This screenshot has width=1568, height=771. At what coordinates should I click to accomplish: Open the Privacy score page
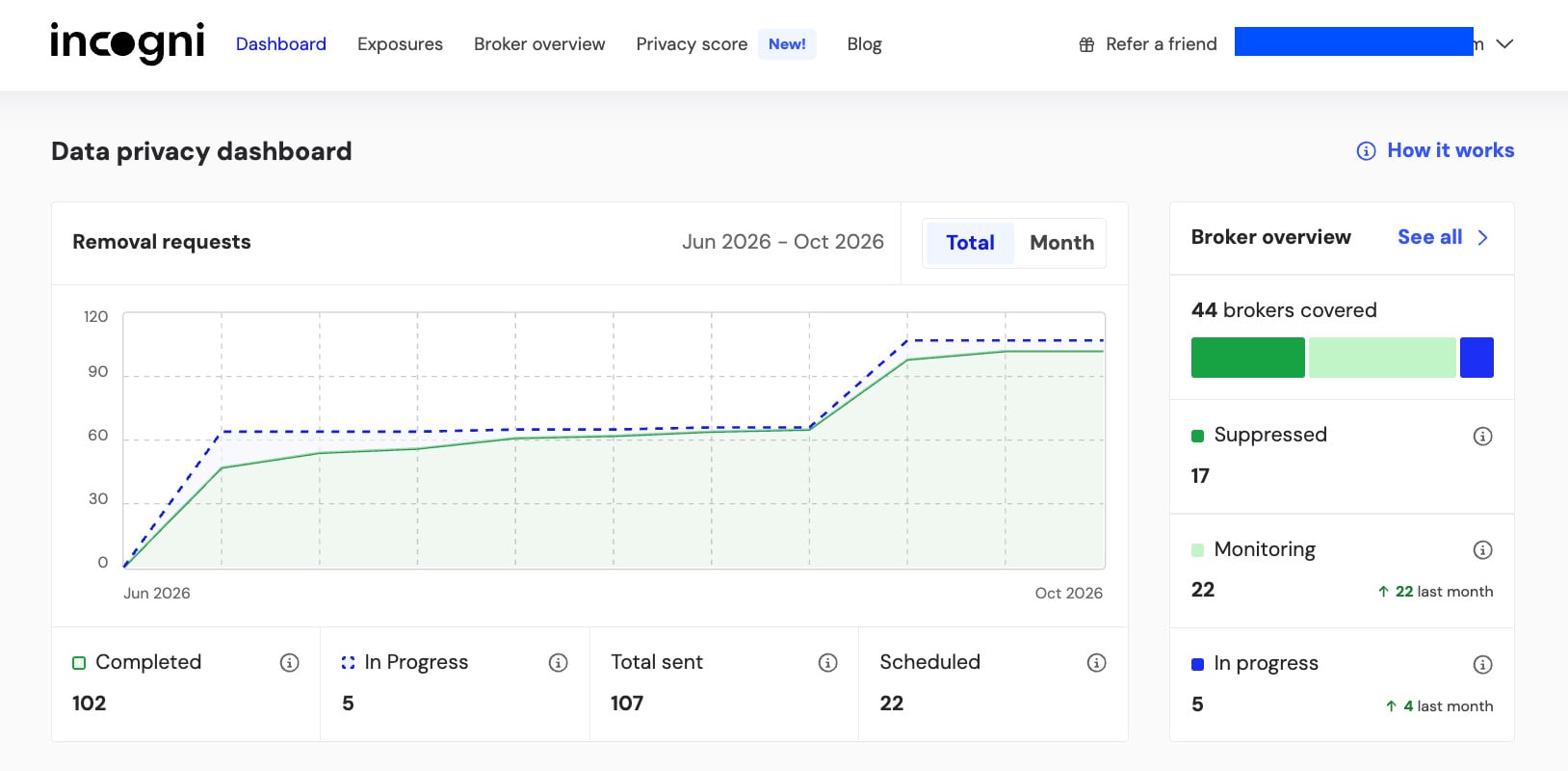tap(692, 44)
